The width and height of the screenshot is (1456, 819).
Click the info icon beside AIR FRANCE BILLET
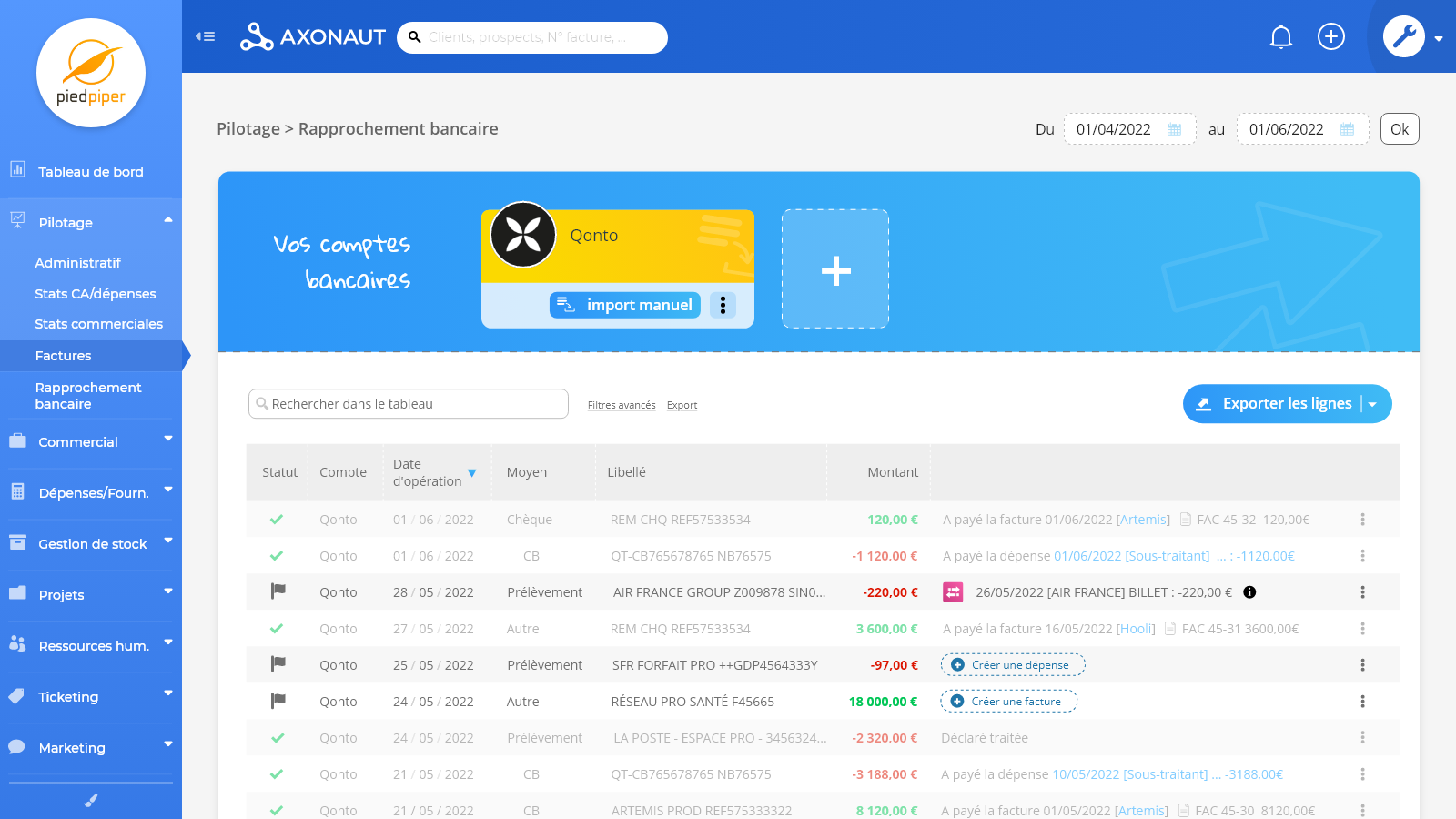(1249, 592)
